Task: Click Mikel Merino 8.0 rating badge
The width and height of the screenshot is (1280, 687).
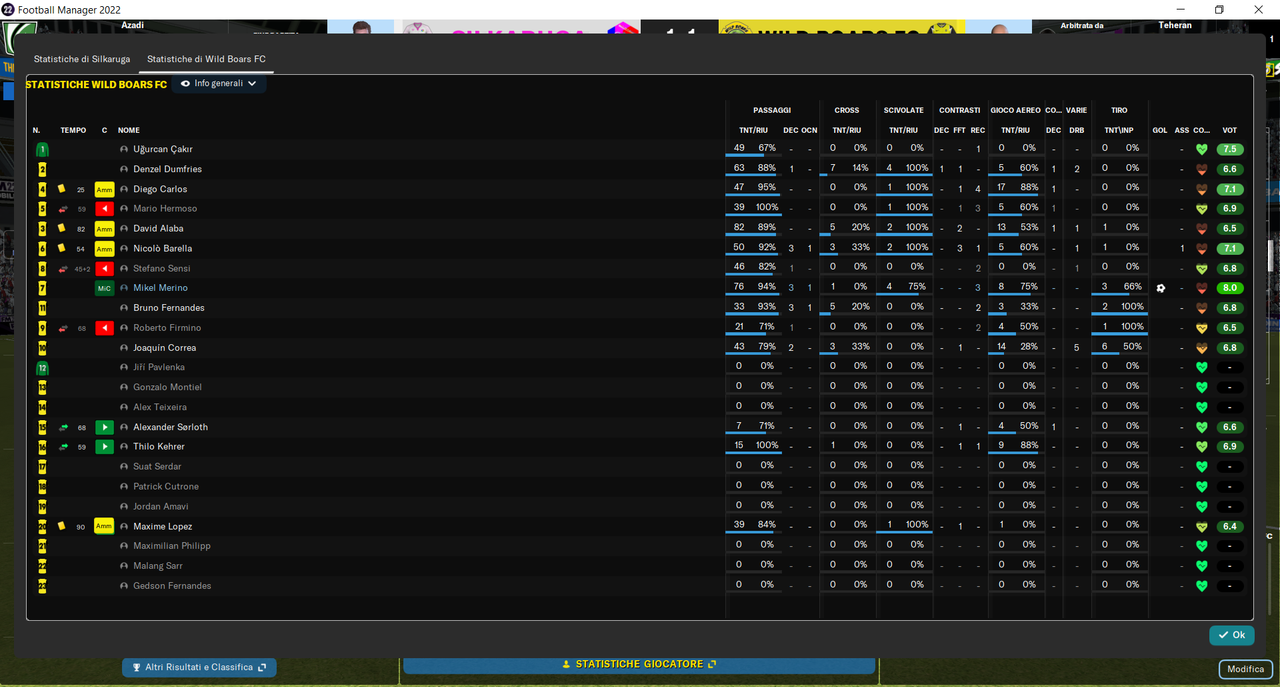Action: 1230,288
